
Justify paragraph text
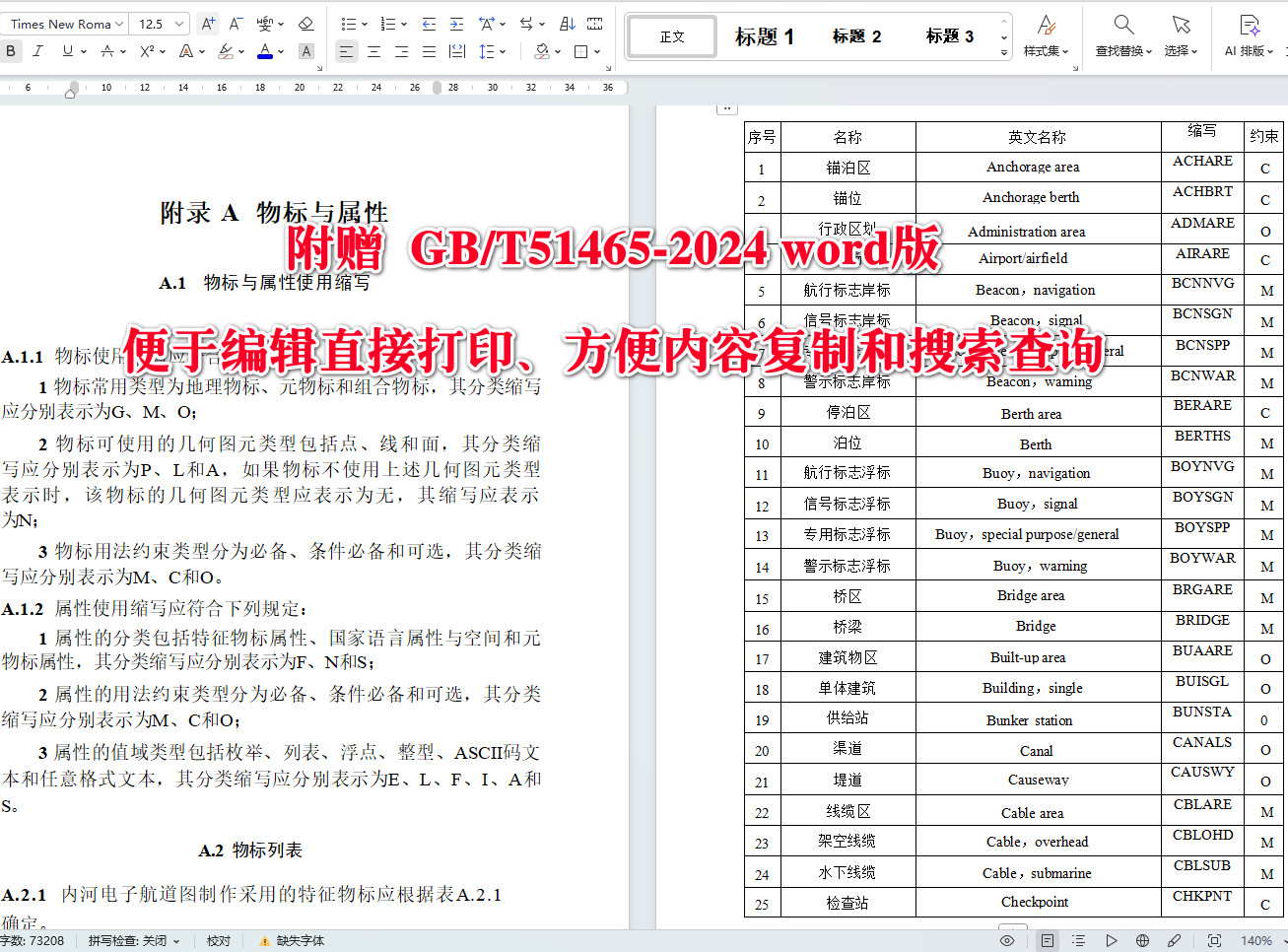(x=429, y=51)
